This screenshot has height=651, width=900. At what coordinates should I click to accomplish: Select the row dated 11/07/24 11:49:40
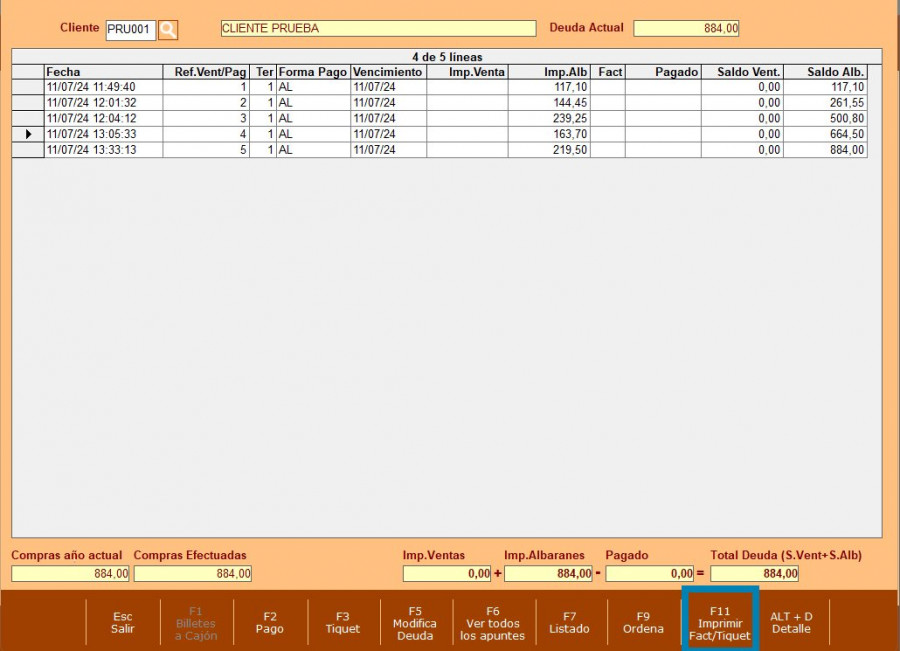coord(103,88)
